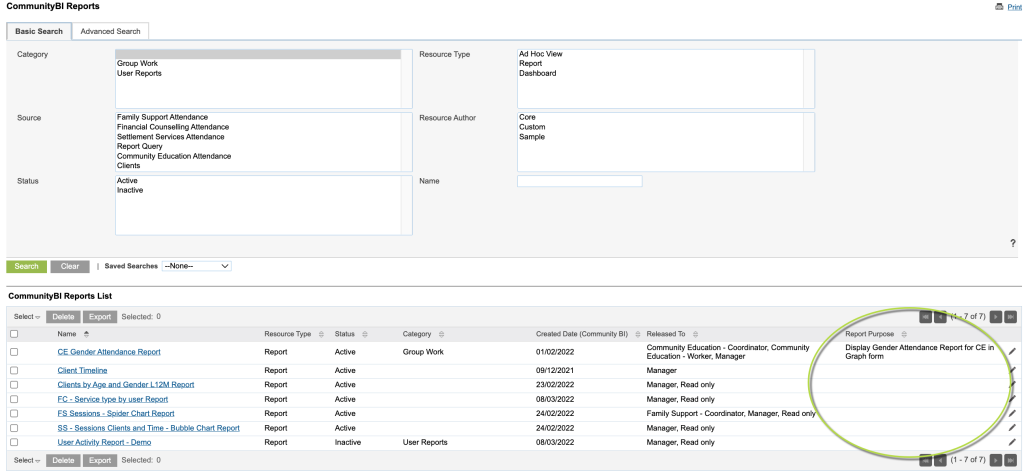The height and width of the screenshot is (476, 1024).
Task: Click the green Search button
Action: click(x=27, y=266)
